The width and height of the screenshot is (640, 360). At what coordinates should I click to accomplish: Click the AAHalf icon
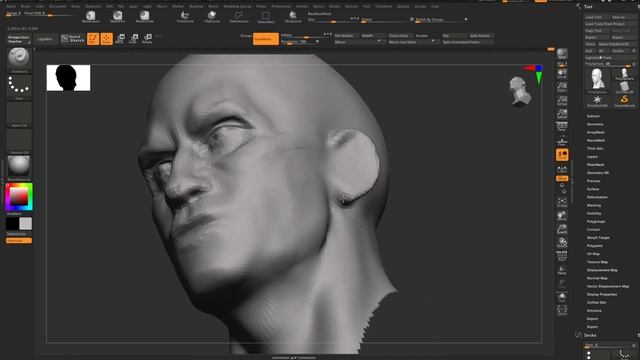[x=562, y=114]
